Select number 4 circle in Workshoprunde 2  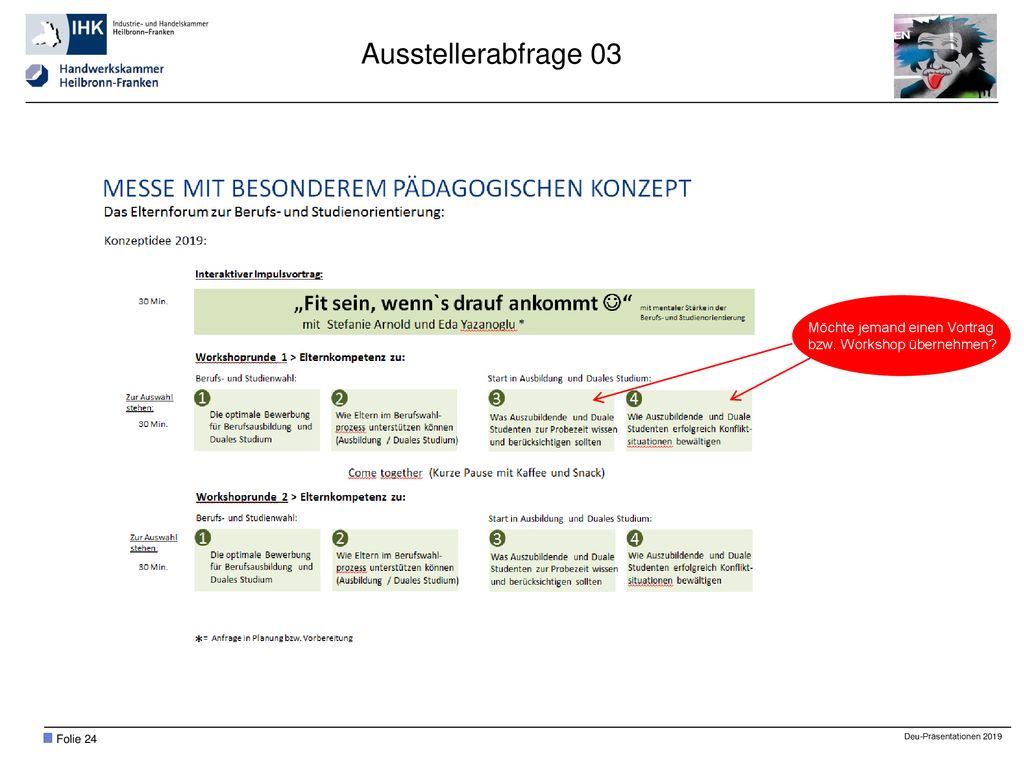click(x=635, y=538)
